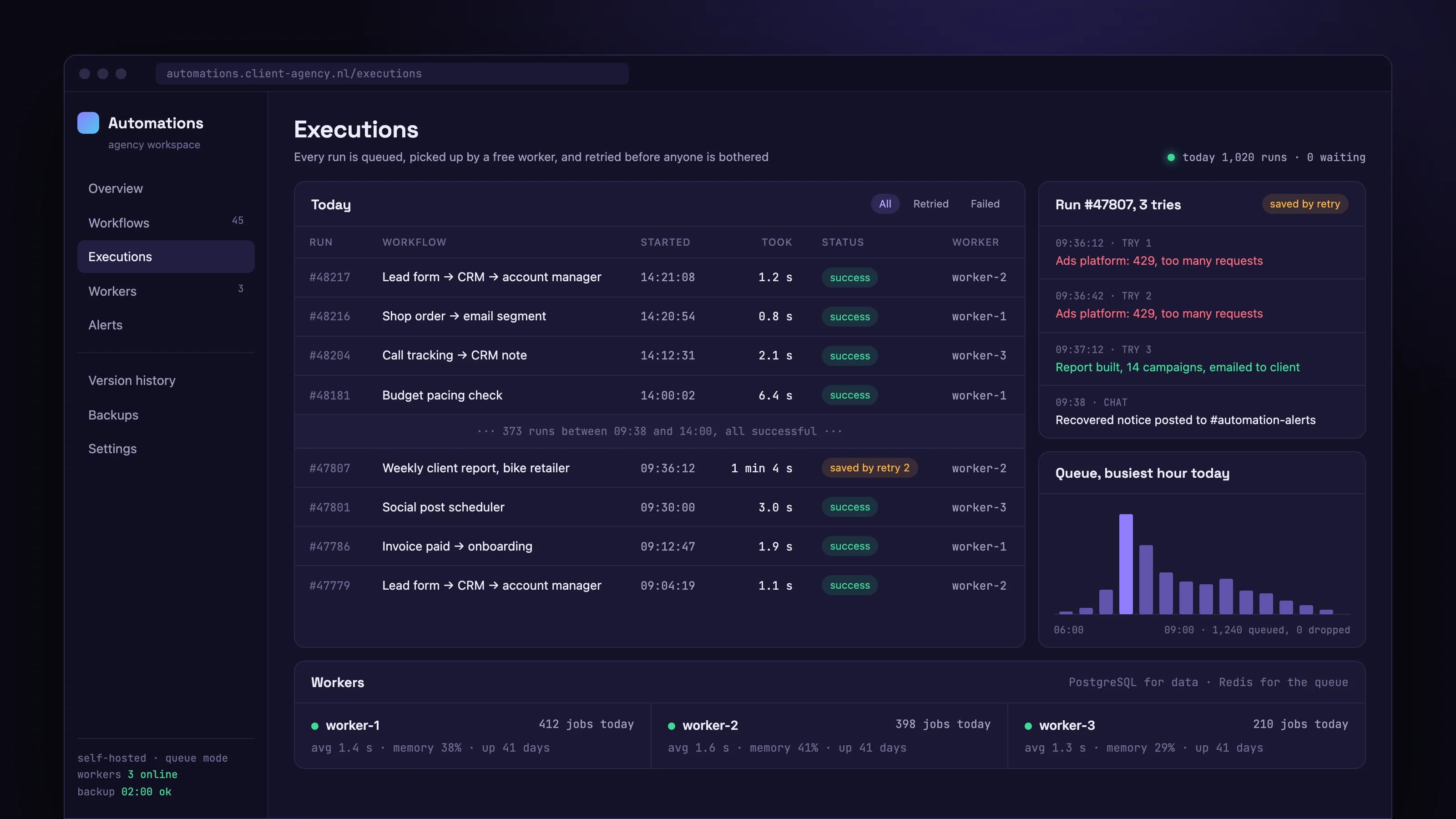Screen dimensions: 1456x819
Task: Click '3 online' workers status in sidebar
Action: (152, 774)
